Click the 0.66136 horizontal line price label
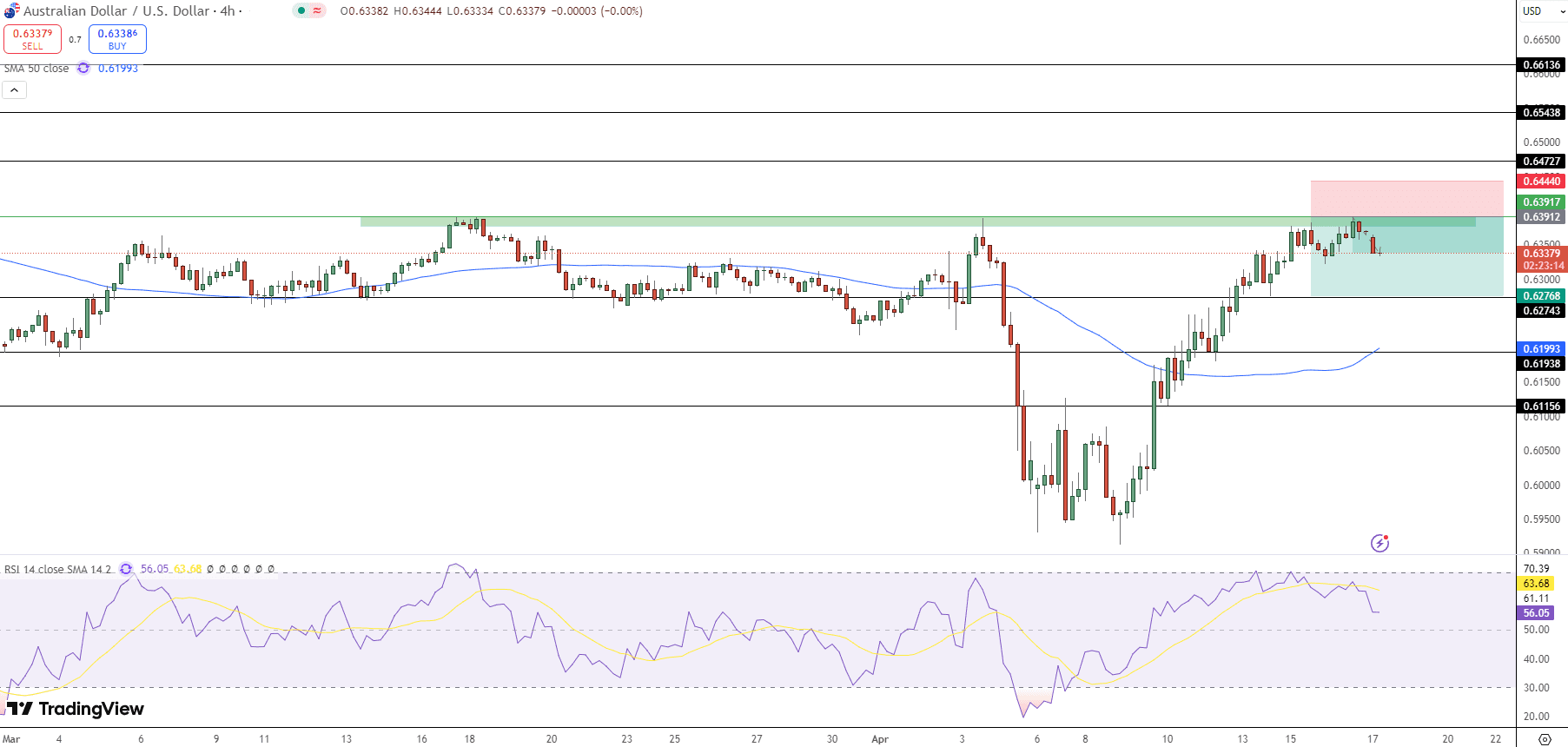The image size is (1568, 747). (x=1541, y=65)
